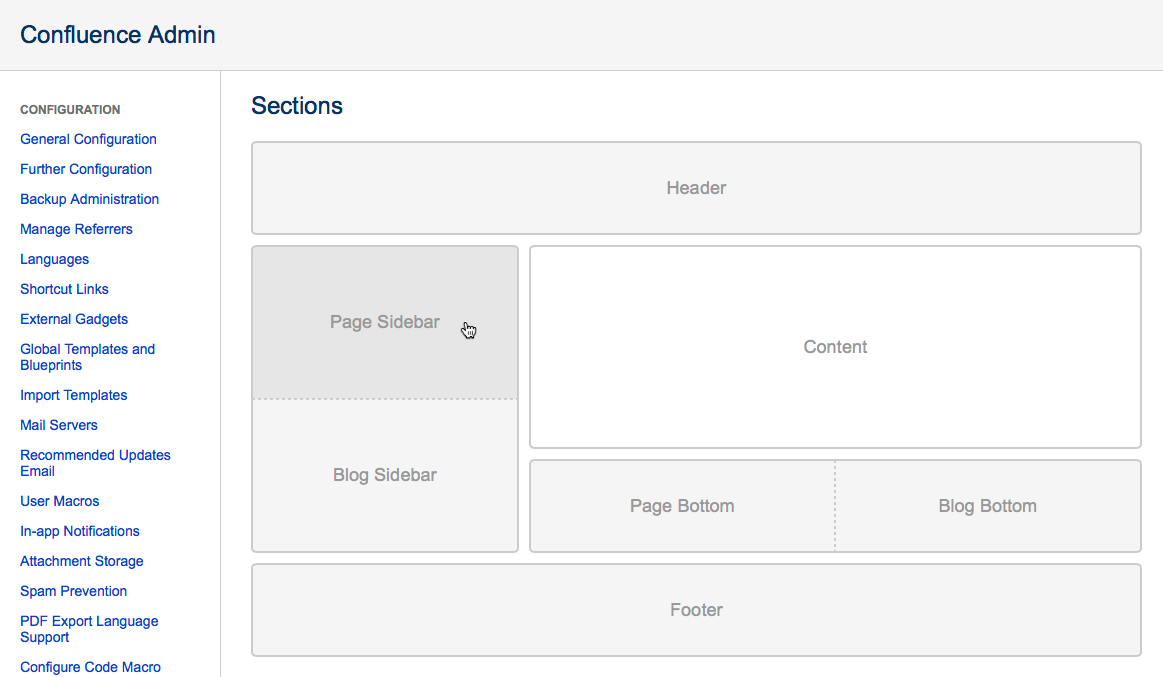Select the Content section
Image resolution: width=1163 pixels, height=677 pixels.
click(835, 346)
